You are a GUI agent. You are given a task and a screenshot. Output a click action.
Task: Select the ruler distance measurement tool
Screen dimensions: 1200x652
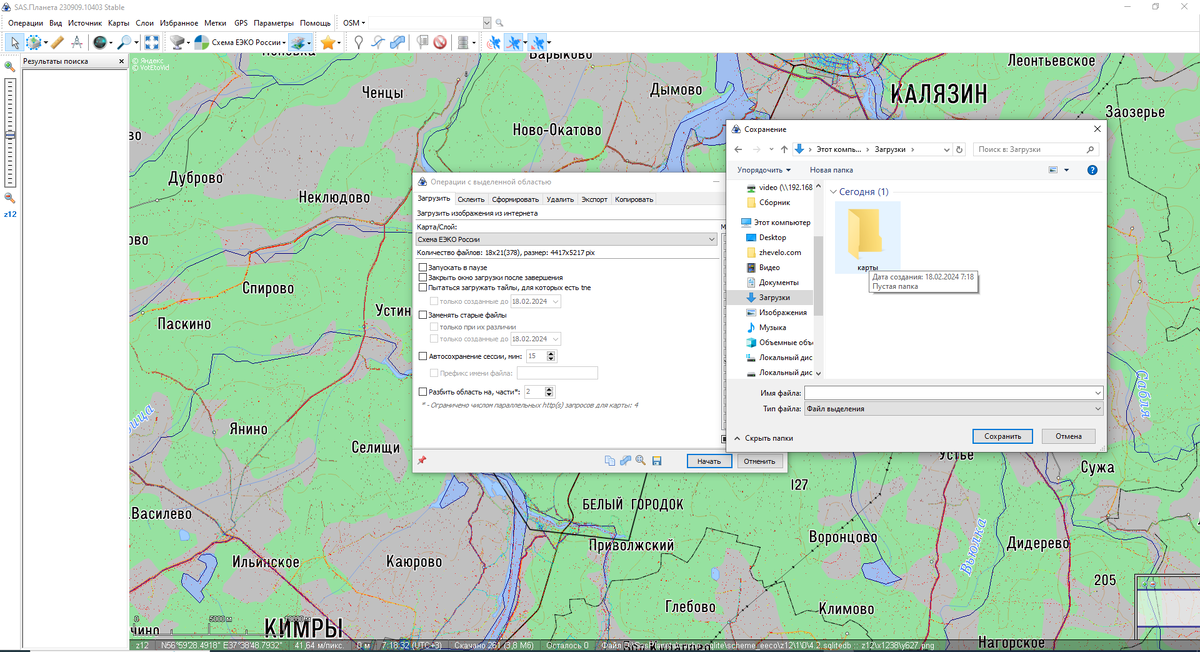tap(57, 42)
